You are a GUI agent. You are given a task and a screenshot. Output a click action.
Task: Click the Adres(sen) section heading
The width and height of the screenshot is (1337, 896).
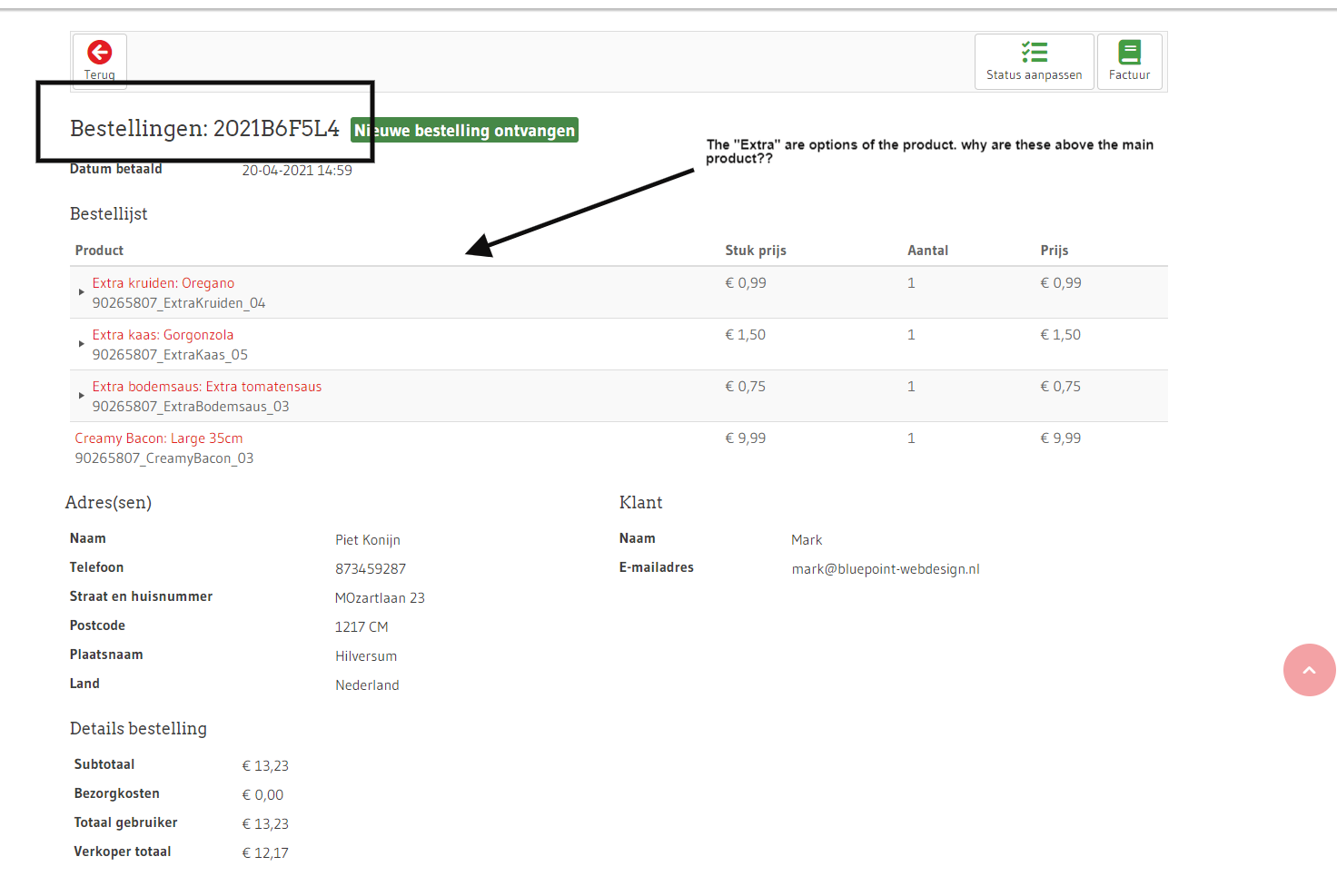(x=108, y=503)
